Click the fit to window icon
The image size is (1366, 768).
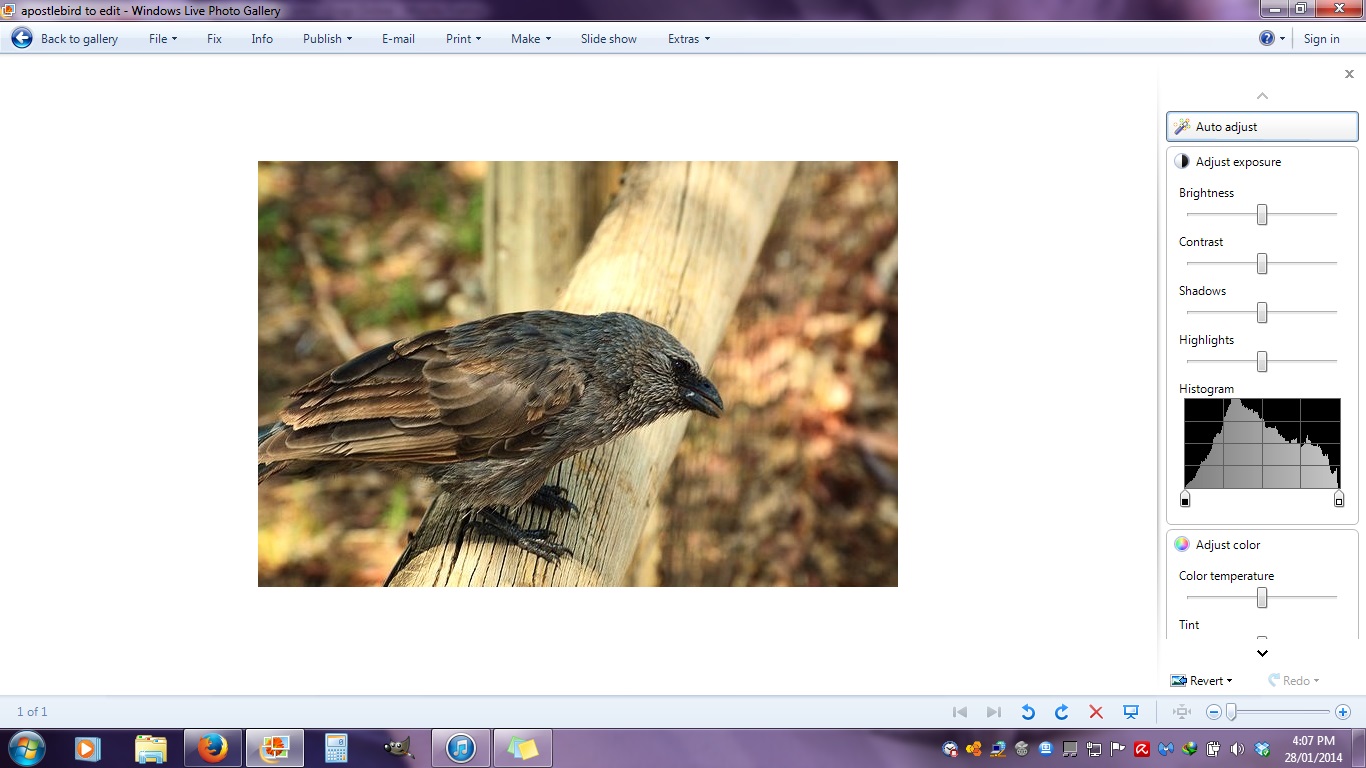pyautogui.click(x=1182, y=712)
